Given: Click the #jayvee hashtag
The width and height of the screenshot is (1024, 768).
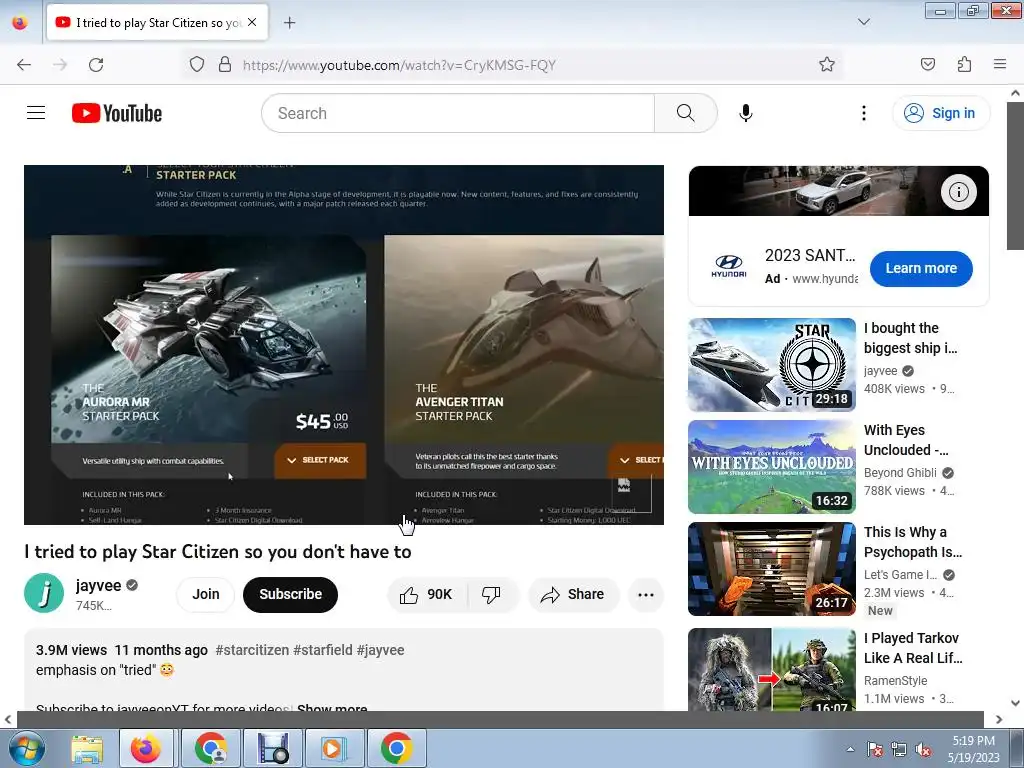Looking at the screenshot, I should [x=380, y=650].
